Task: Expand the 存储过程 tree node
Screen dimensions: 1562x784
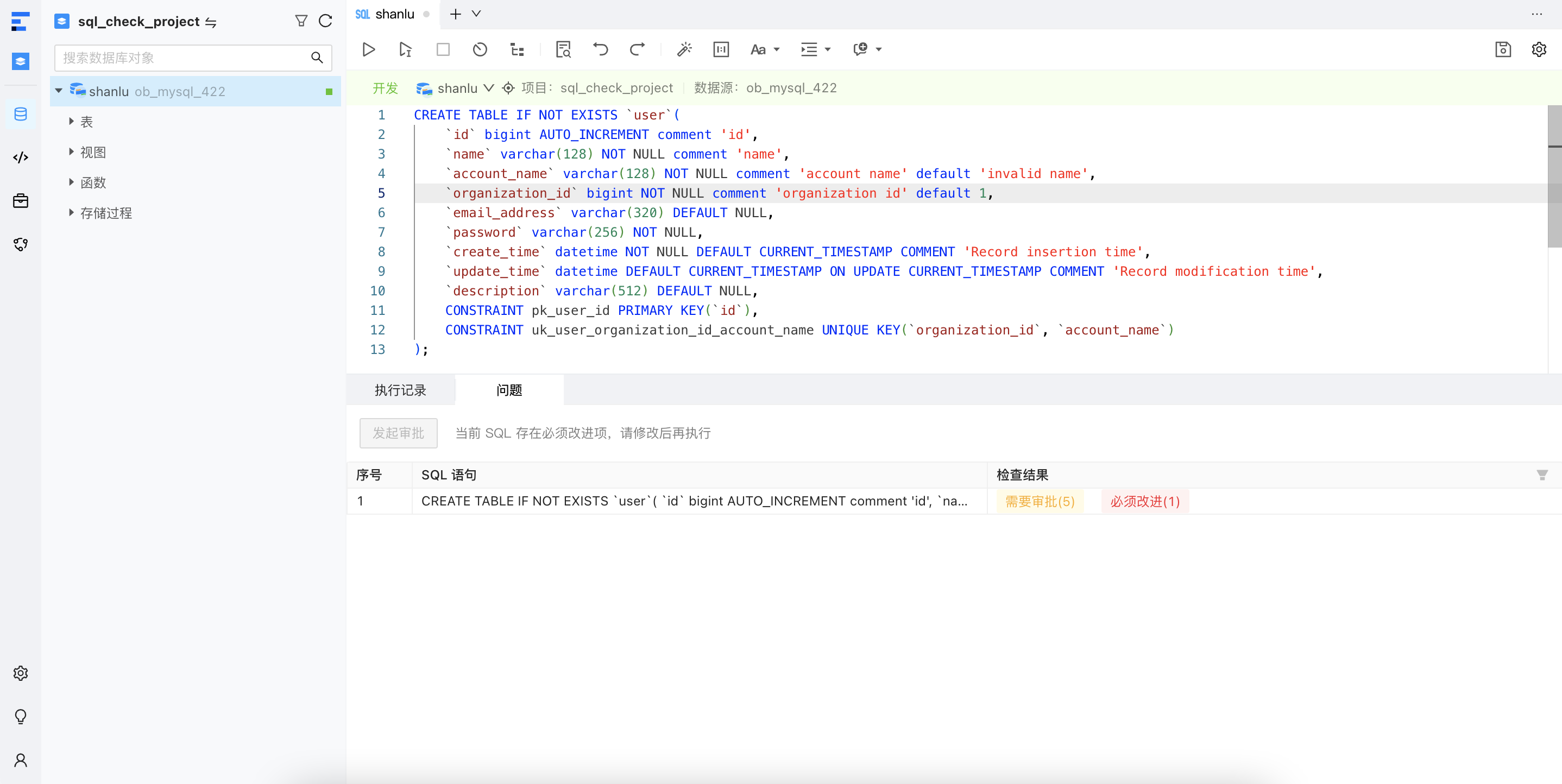Action: 71,212
